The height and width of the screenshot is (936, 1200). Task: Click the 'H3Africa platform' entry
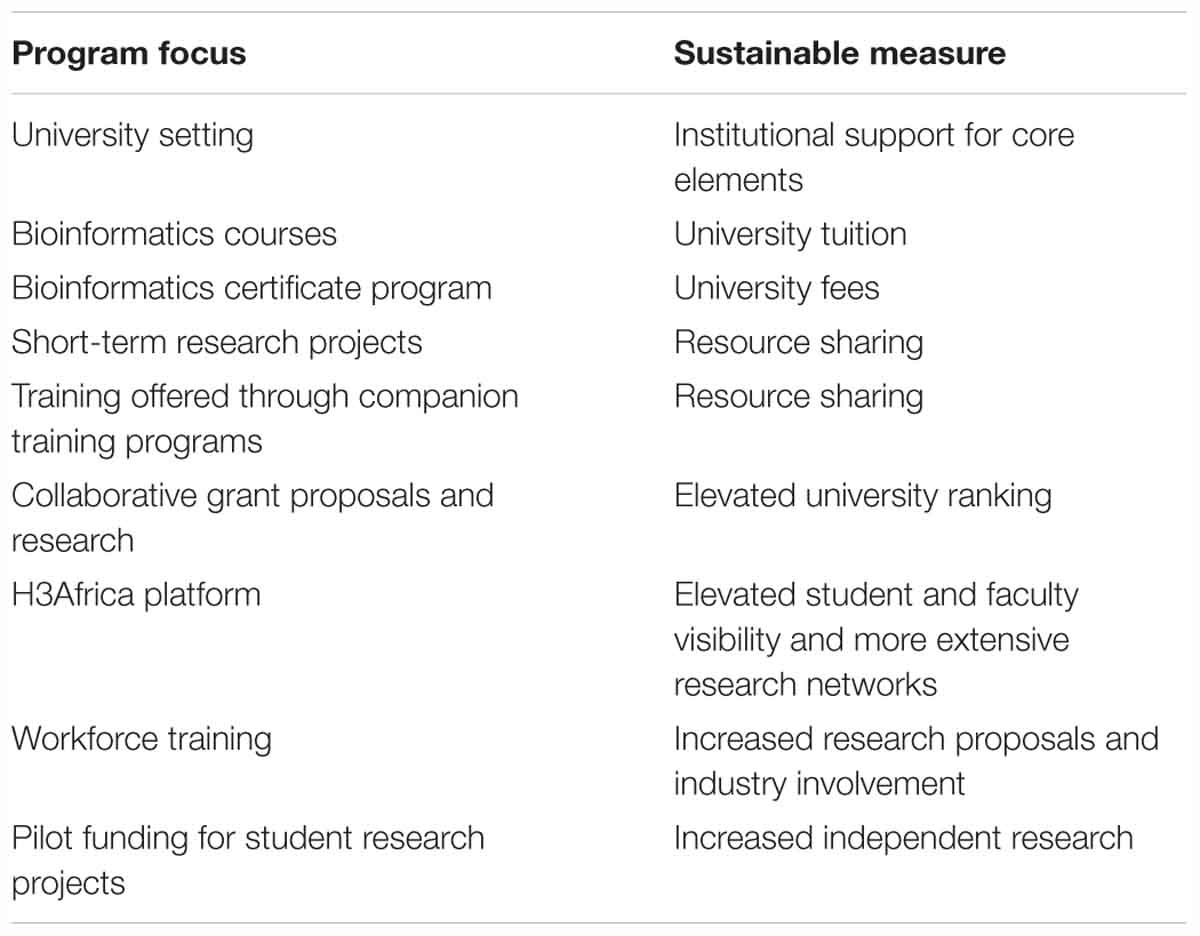click(136, 594)
